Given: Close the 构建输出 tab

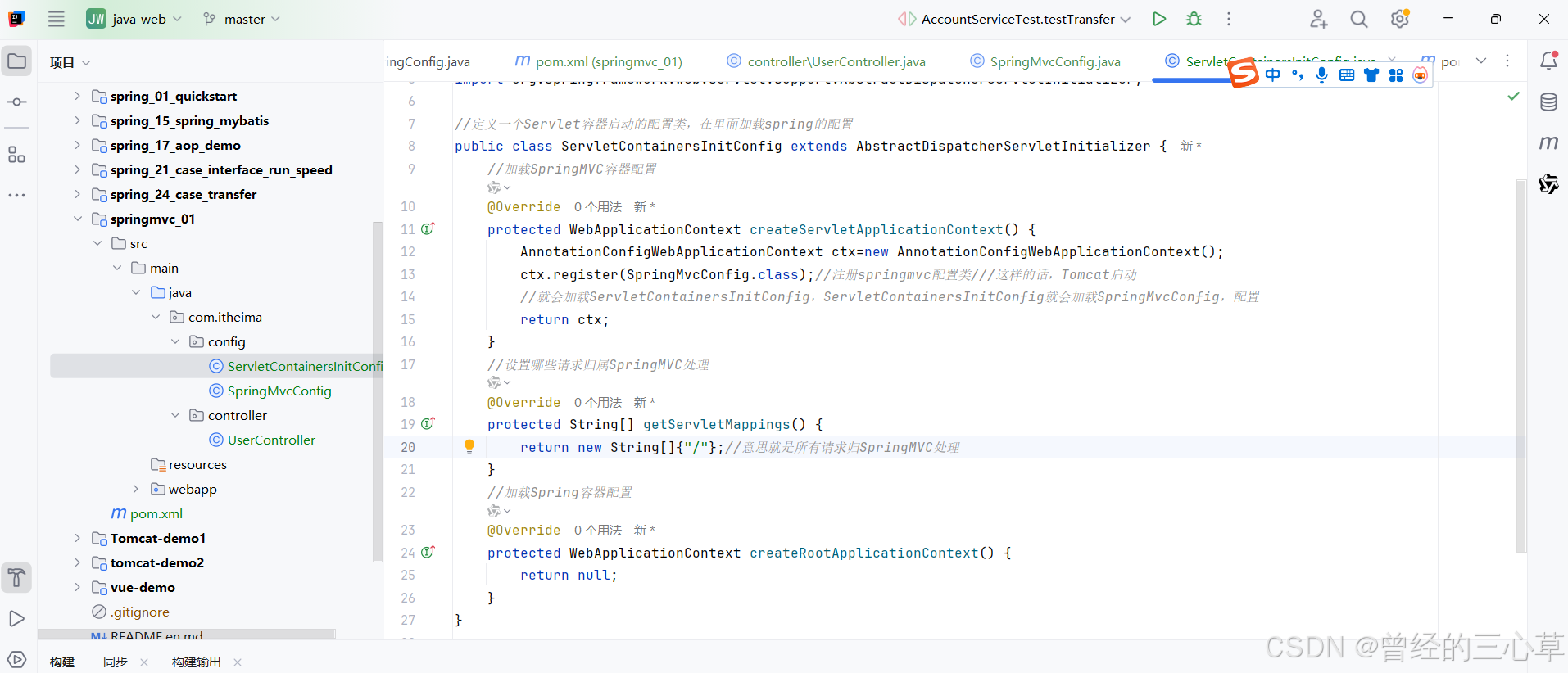Looking at the screenshot, I should coord(238,662).
